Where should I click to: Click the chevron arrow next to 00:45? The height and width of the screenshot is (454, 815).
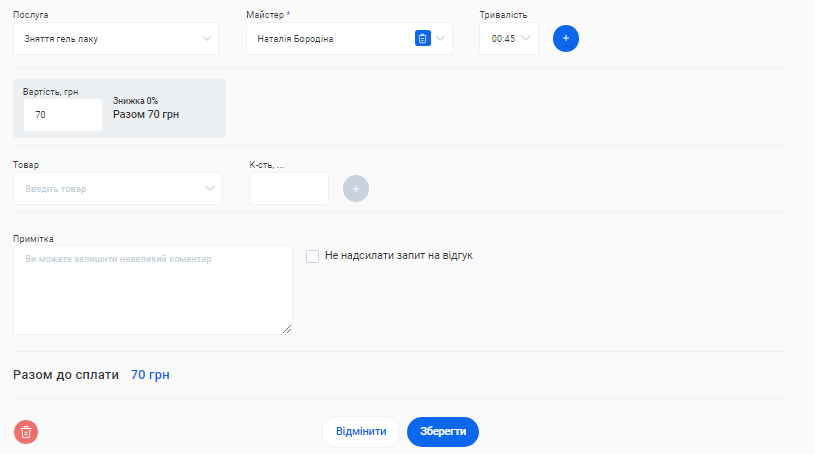point(526,39)
